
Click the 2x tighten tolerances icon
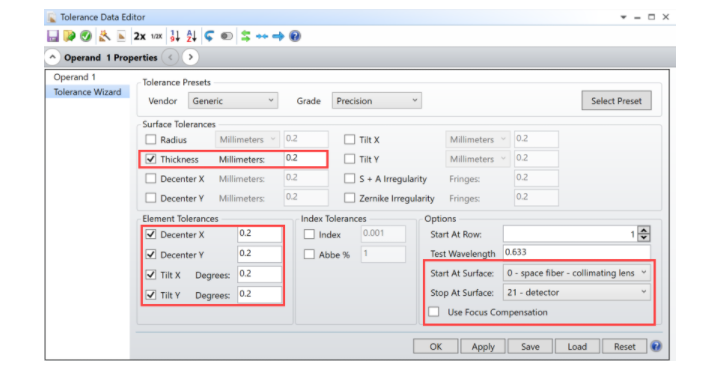139,36
